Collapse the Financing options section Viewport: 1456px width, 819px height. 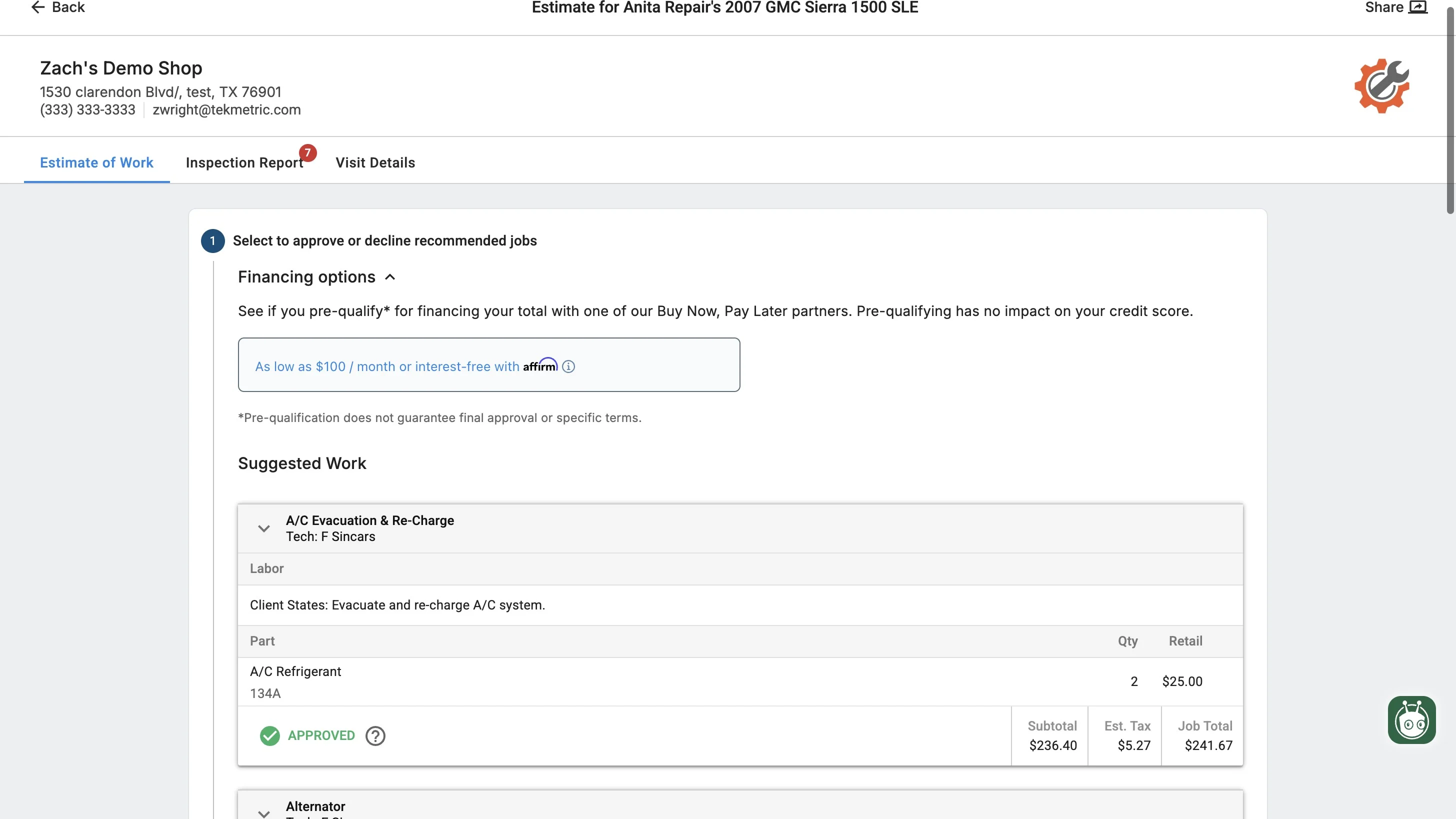coord(390,277)
